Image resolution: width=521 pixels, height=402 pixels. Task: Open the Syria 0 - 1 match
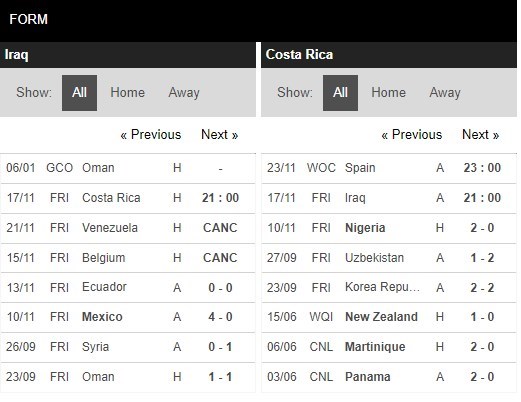pos(128,347)
